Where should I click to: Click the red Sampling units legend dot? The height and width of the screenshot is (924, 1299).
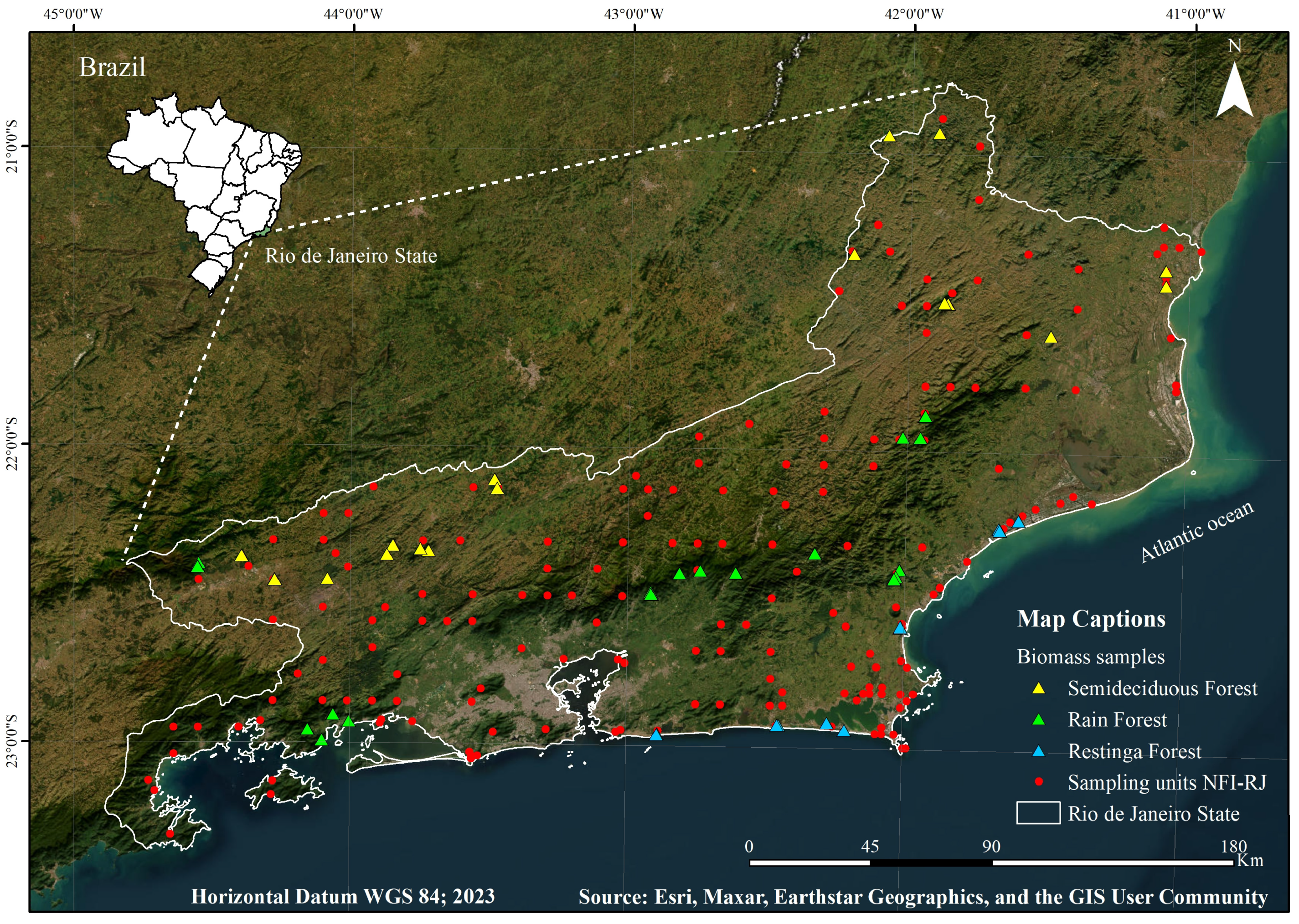point(1038,782)
